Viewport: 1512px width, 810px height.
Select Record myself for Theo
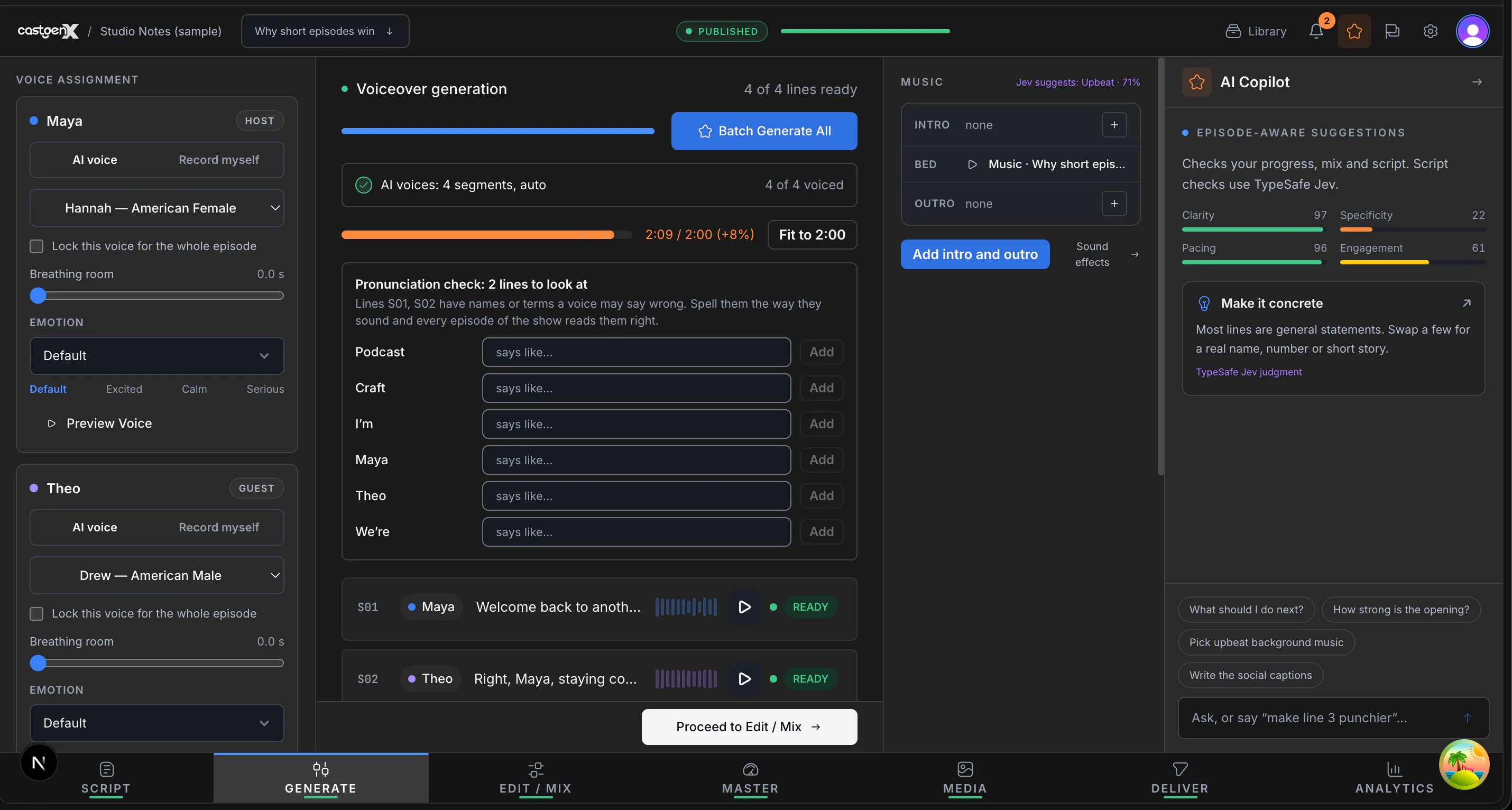[x=218, y=527]
